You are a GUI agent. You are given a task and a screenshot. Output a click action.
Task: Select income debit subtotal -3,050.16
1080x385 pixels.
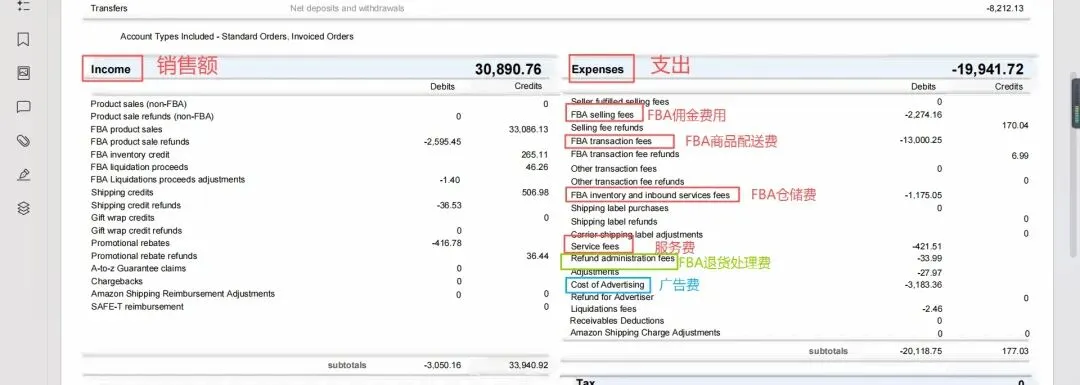click(x=443, y=366)
